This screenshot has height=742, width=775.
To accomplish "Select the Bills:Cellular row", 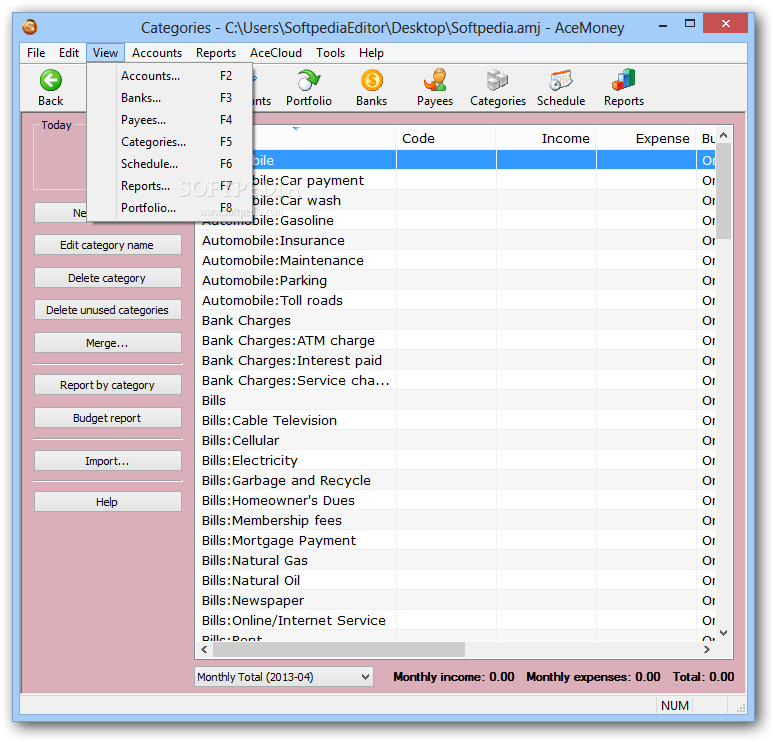I will point(455,440).
